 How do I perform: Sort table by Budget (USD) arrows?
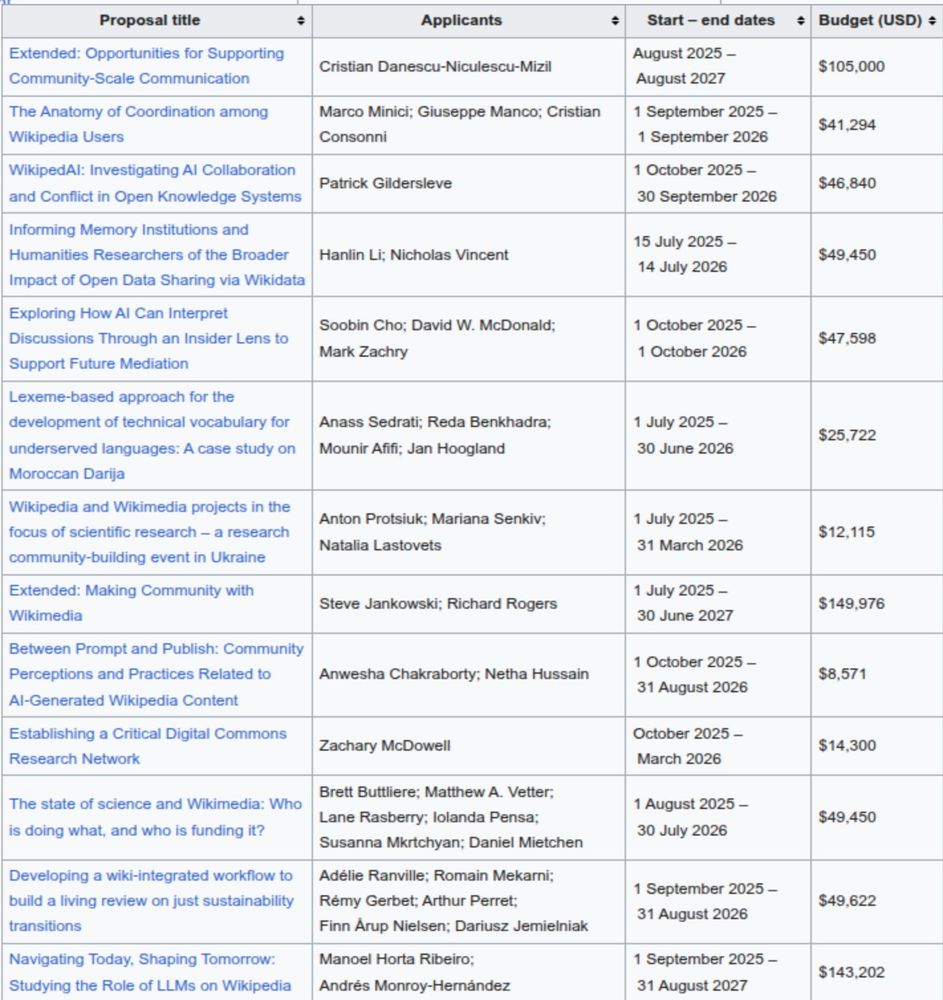[x=932, y=21]
